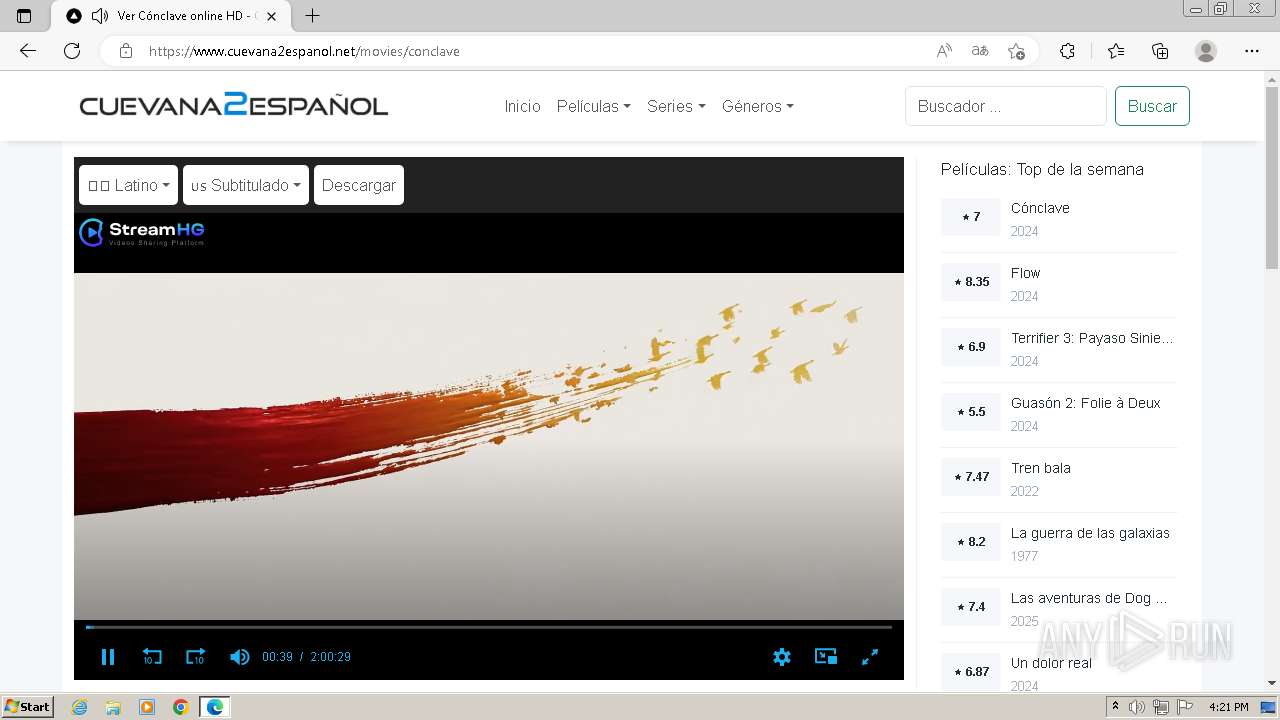This screenshot has width=1280, height=720.
Task: Mute the video player volume
Action: pyautogui.click(x=239, y=657)
